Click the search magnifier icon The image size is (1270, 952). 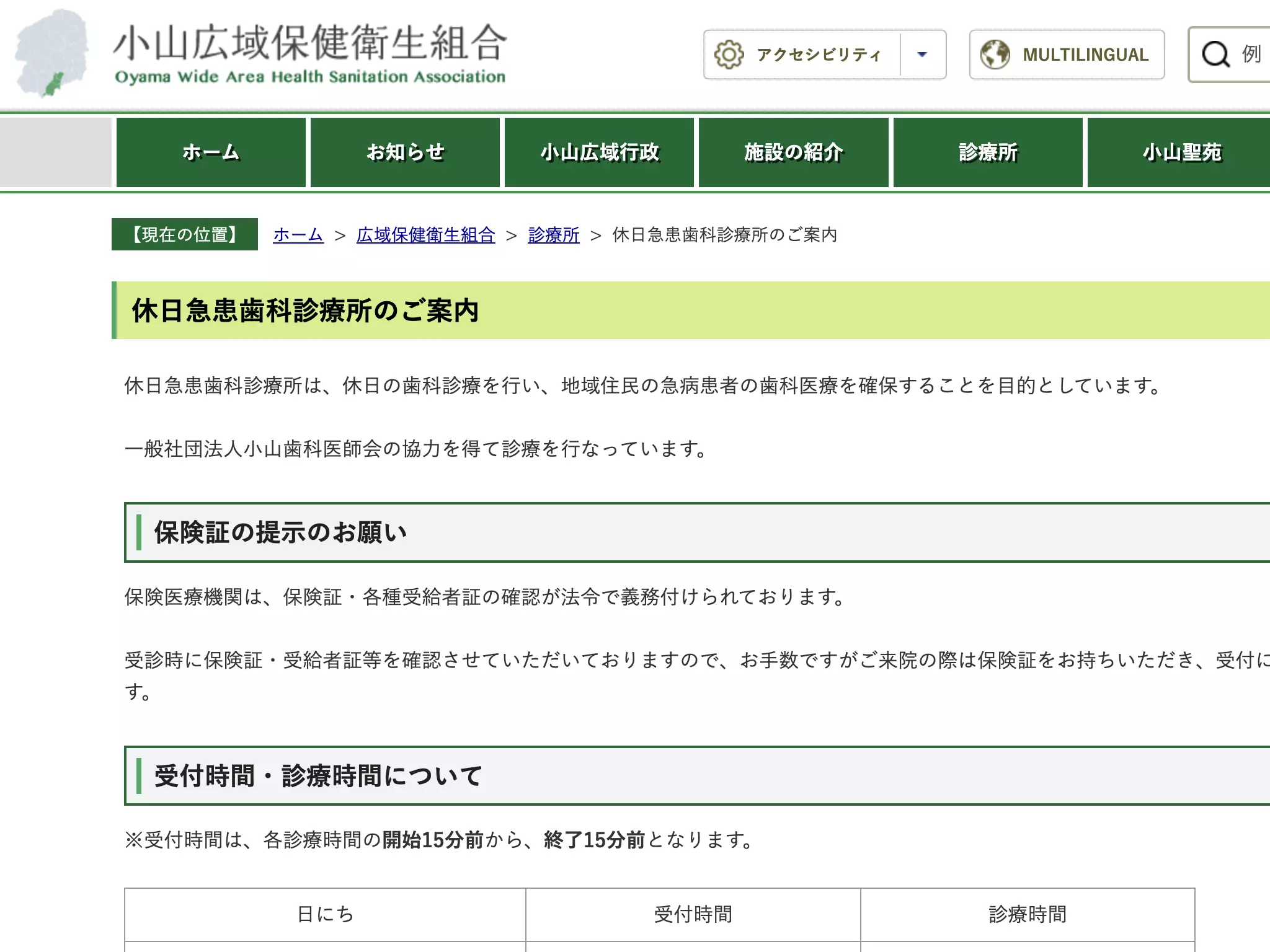1215,55
